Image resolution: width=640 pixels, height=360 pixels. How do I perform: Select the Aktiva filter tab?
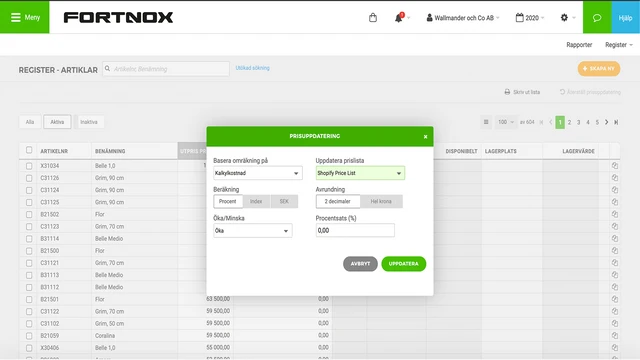click(57, 122)
